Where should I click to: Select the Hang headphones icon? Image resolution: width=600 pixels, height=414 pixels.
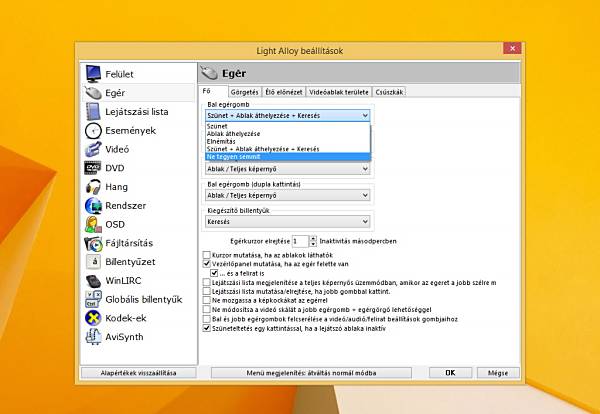tap(93, 187)
